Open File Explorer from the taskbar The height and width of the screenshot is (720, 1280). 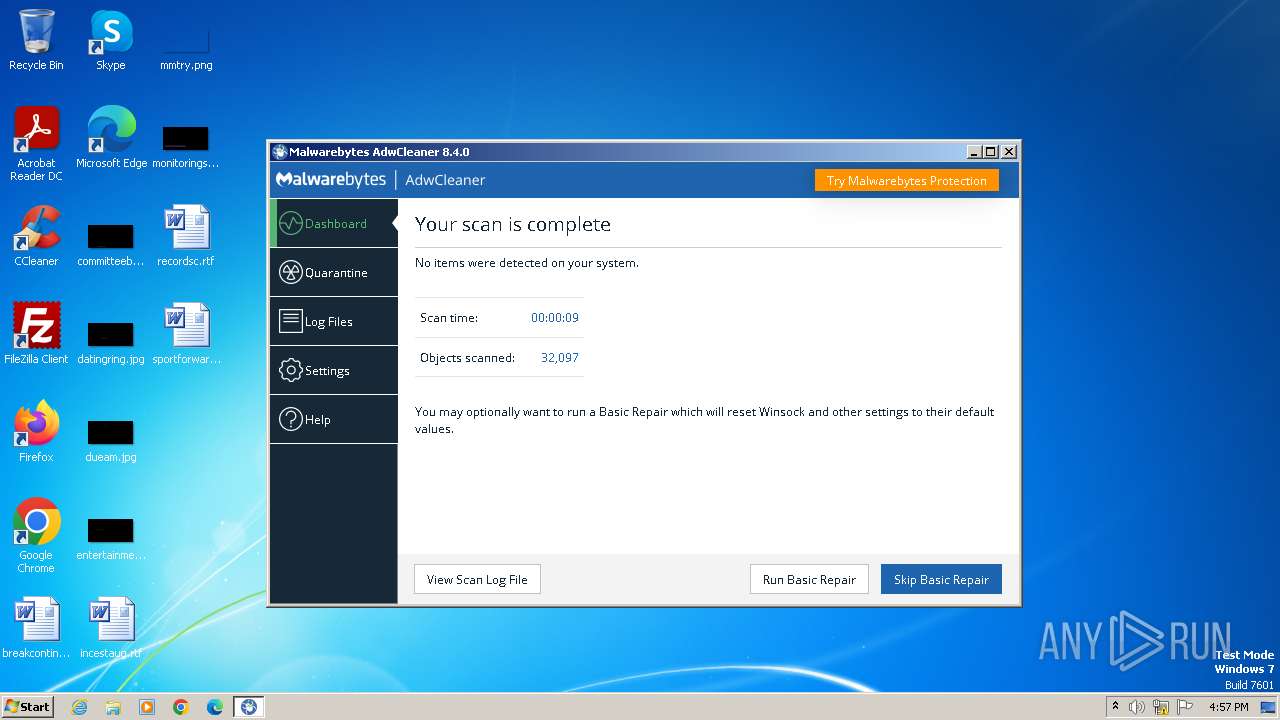coord(113,707)
